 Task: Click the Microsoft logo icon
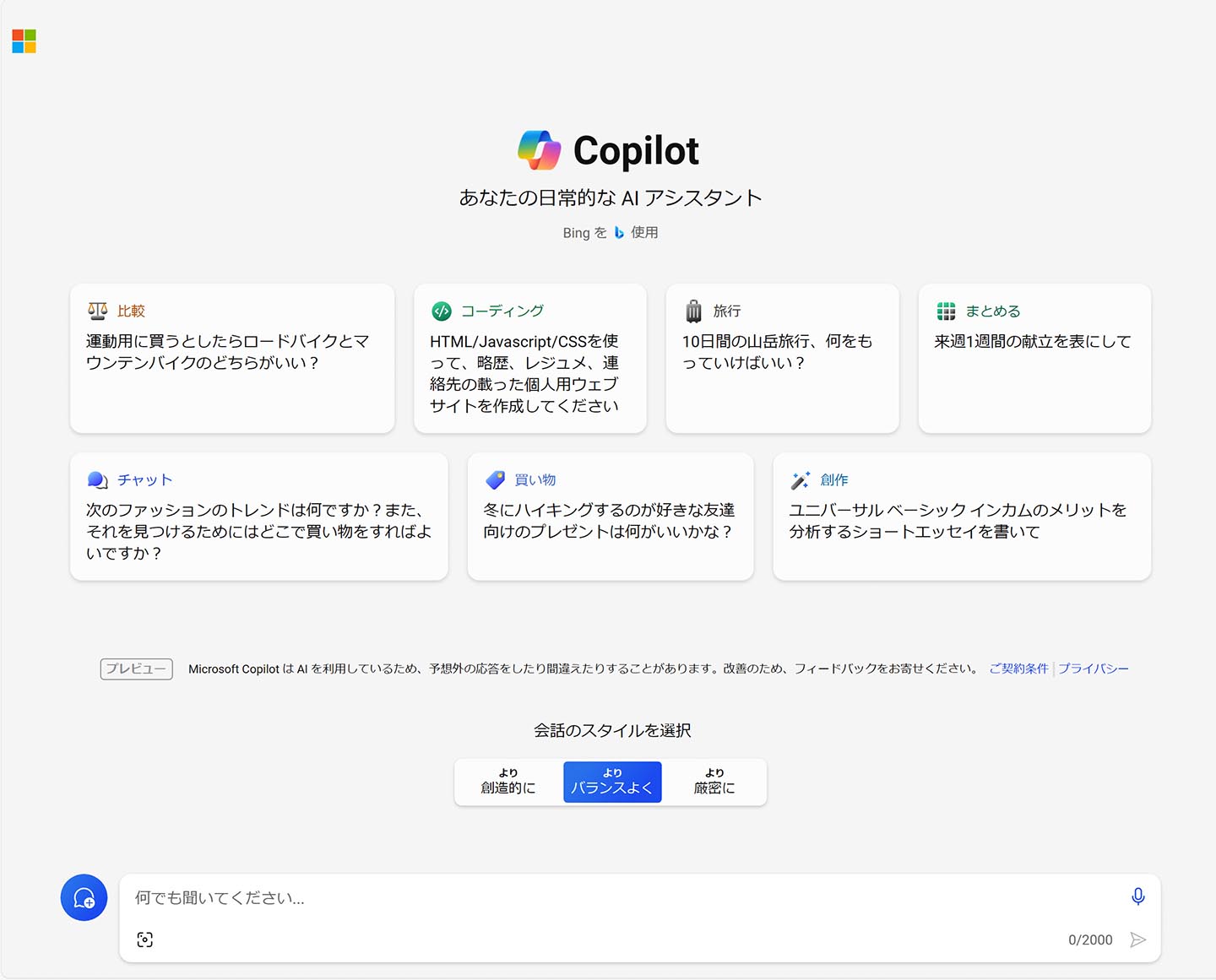(x=24, y=41)
